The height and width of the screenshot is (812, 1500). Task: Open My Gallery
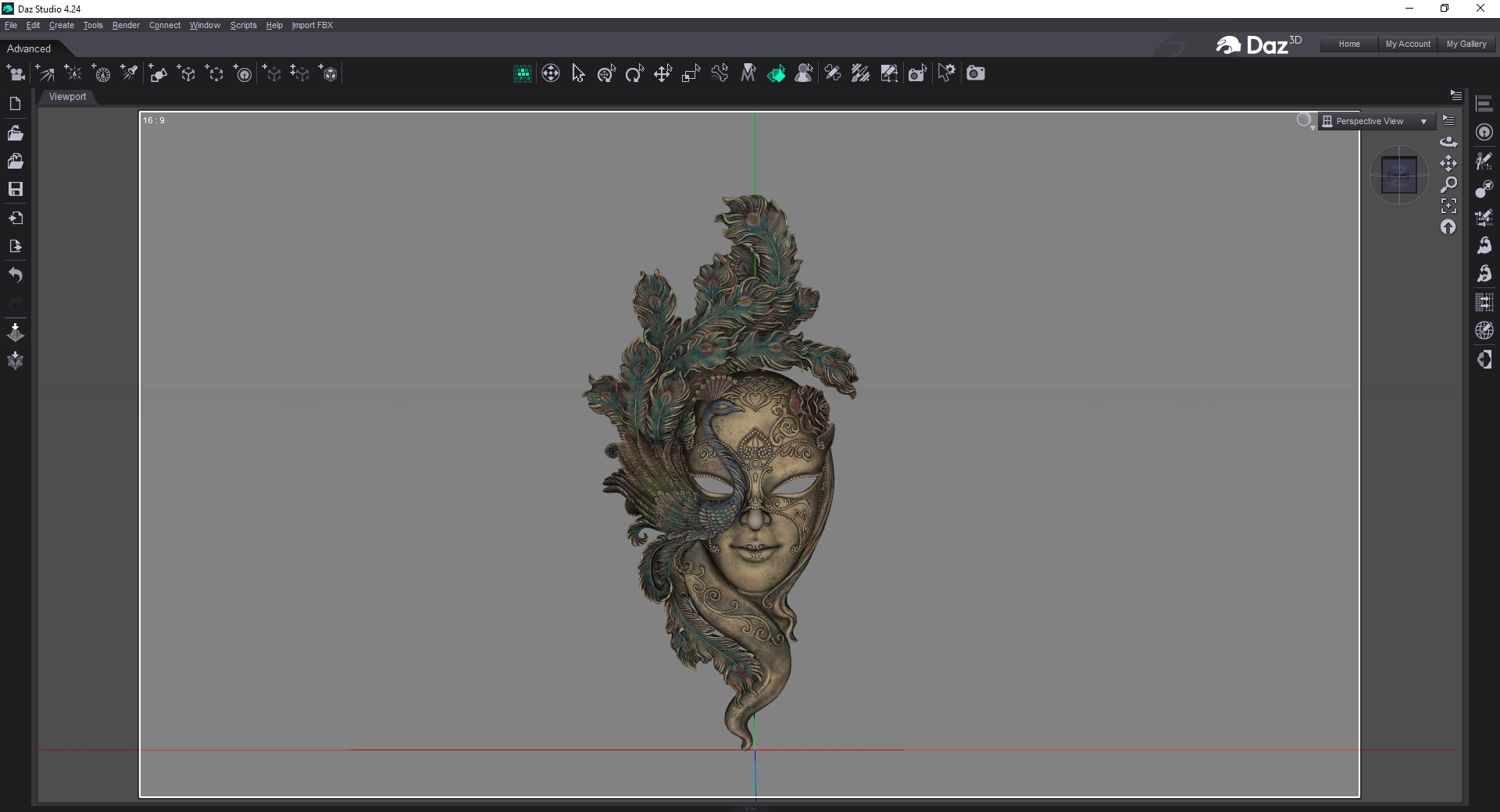point(1466,44)
